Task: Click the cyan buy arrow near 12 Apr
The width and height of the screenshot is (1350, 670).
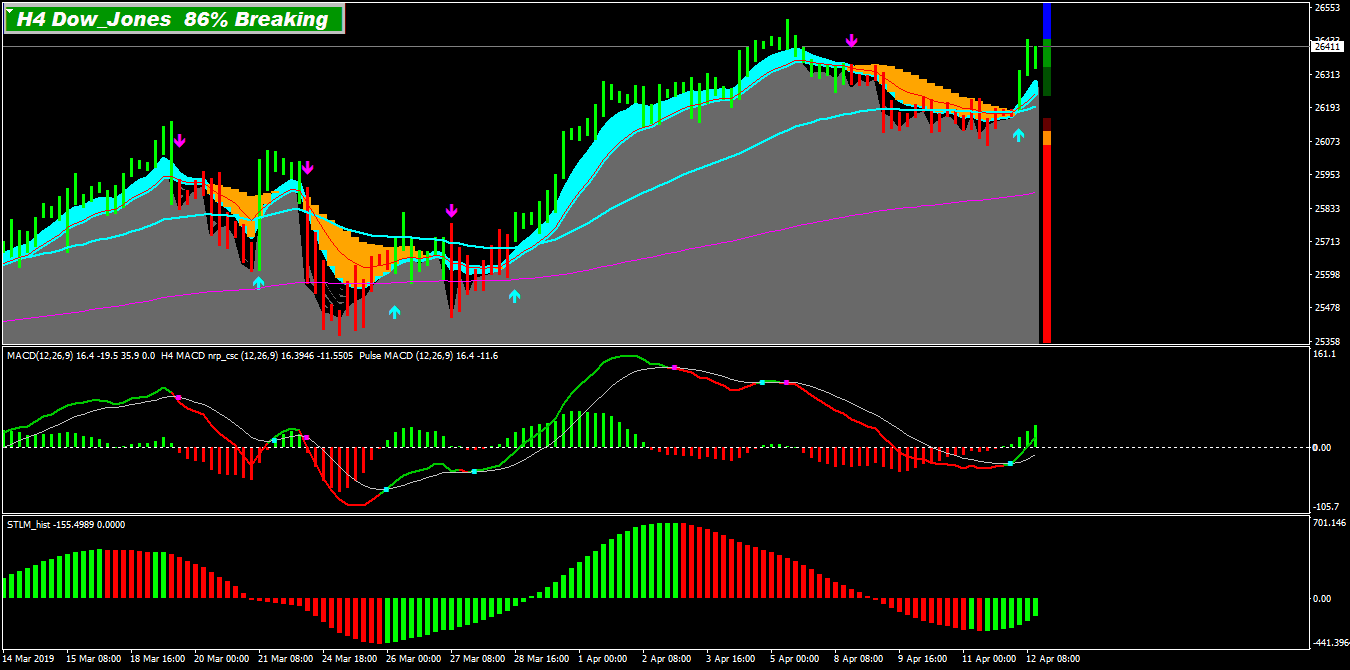Action: 1018,135
